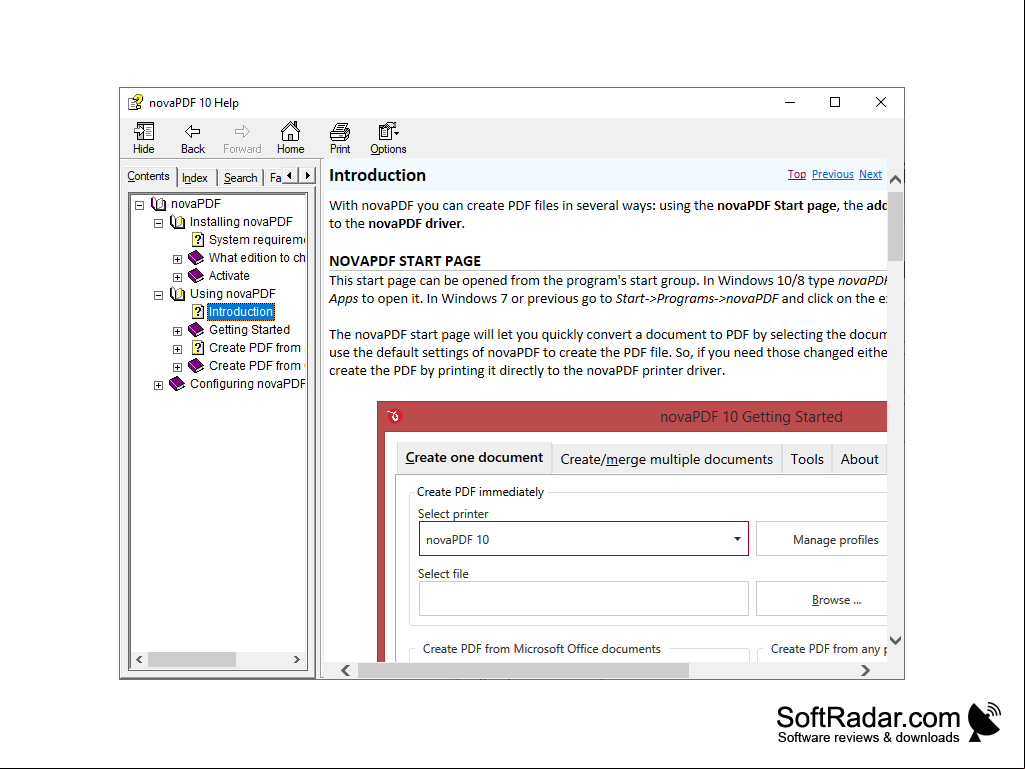Expand the Create PDF from node with page icon
1025x769 pixels.
tap(177, 349)
